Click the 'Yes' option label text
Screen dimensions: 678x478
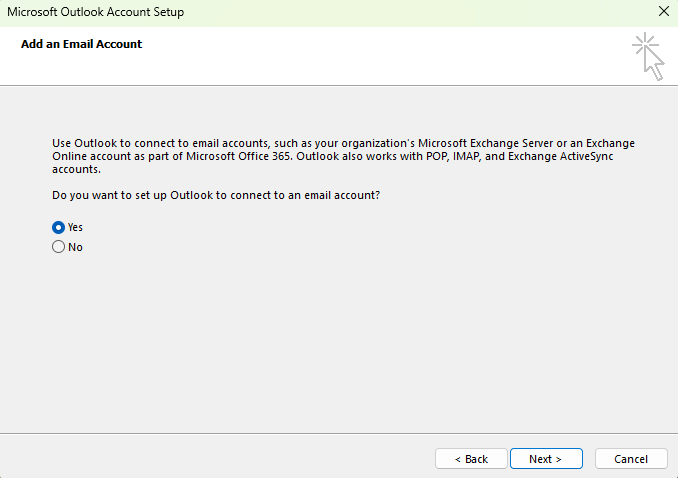tap(75, 227)
